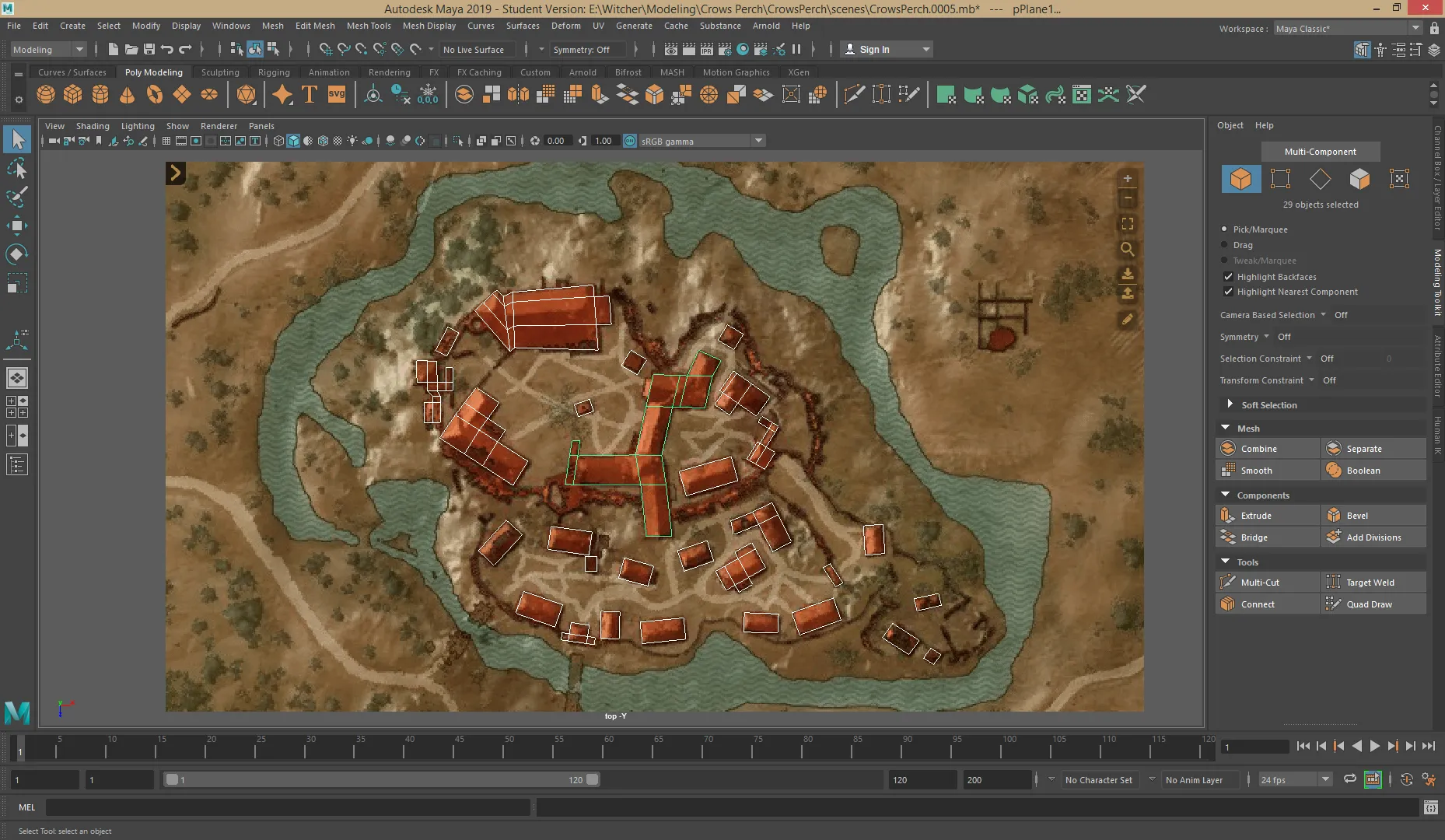
Task: Toggle the viewport color management icon
Action: point(630,141)
